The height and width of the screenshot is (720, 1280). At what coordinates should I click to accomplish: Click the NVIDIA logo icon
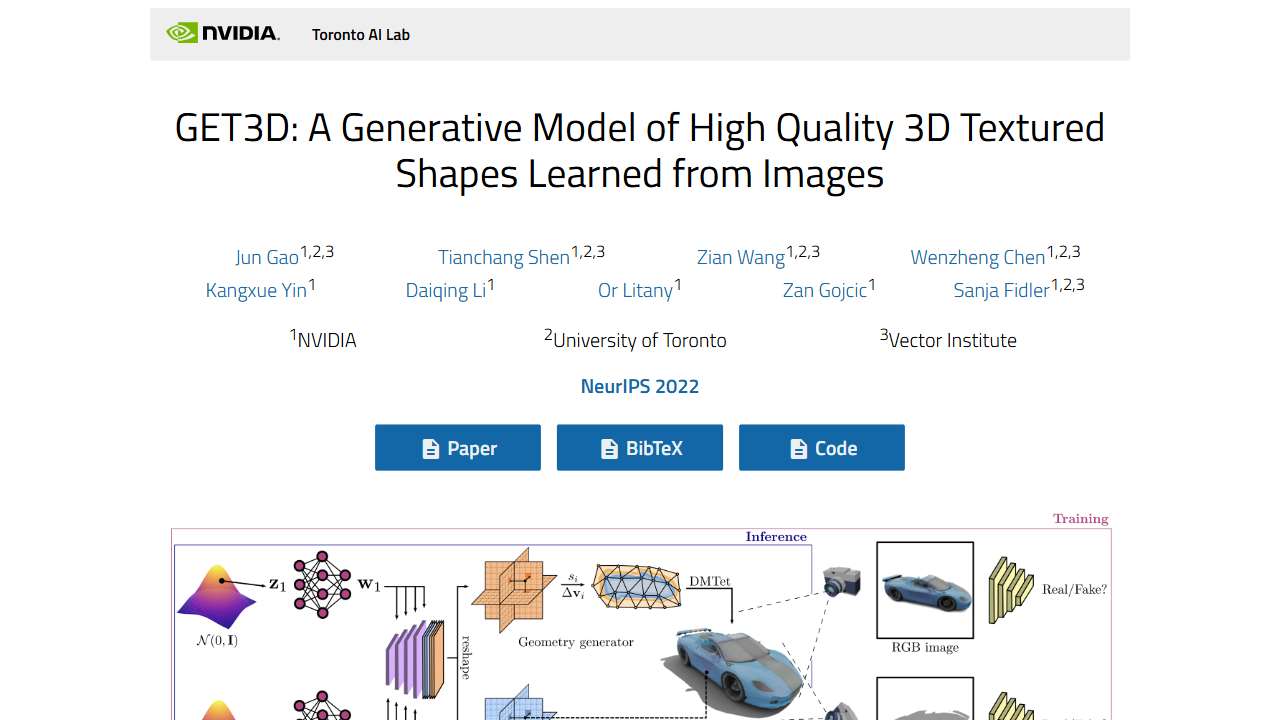point(184,32)
